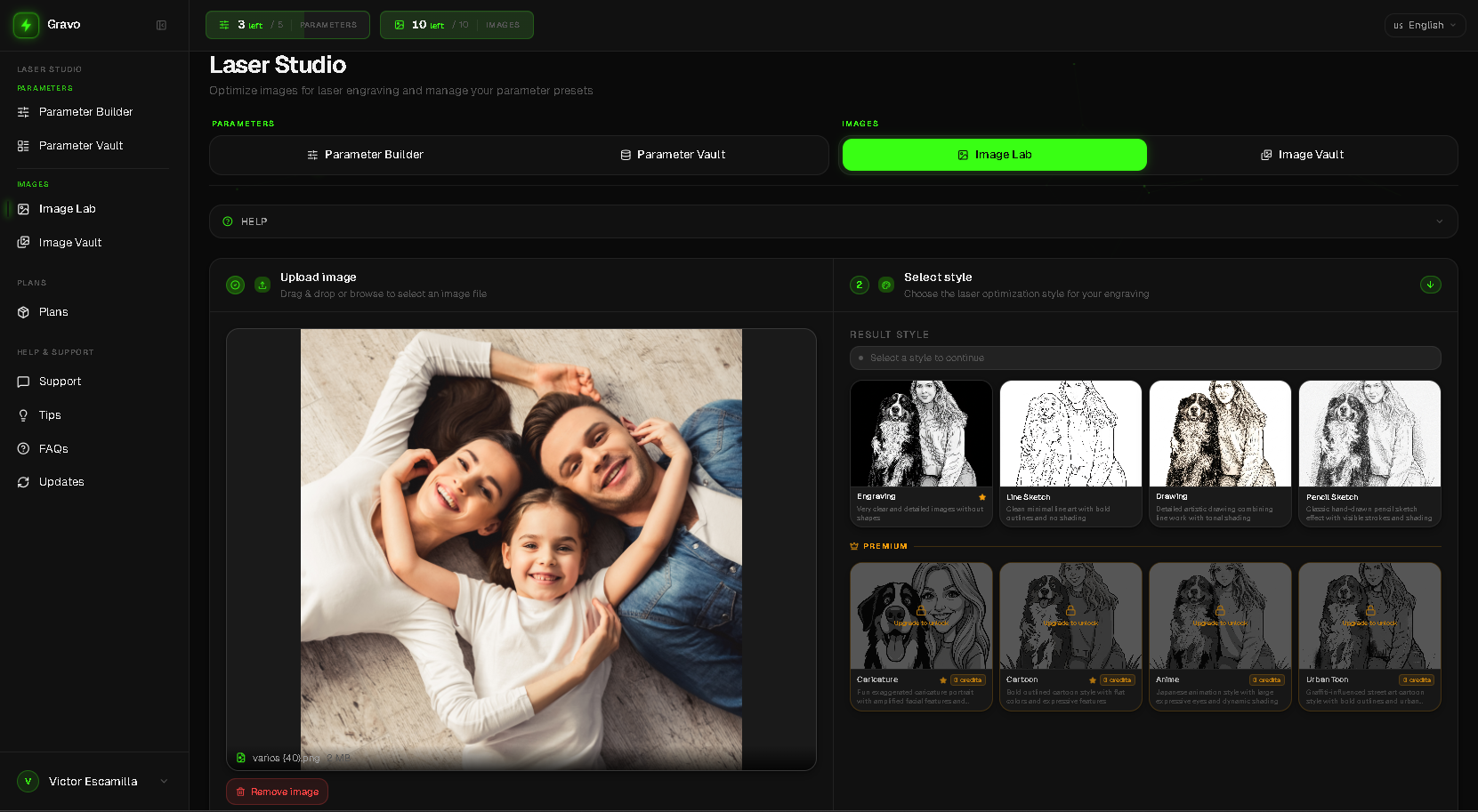Switch to the Image Lab tab

pos(994,154)
